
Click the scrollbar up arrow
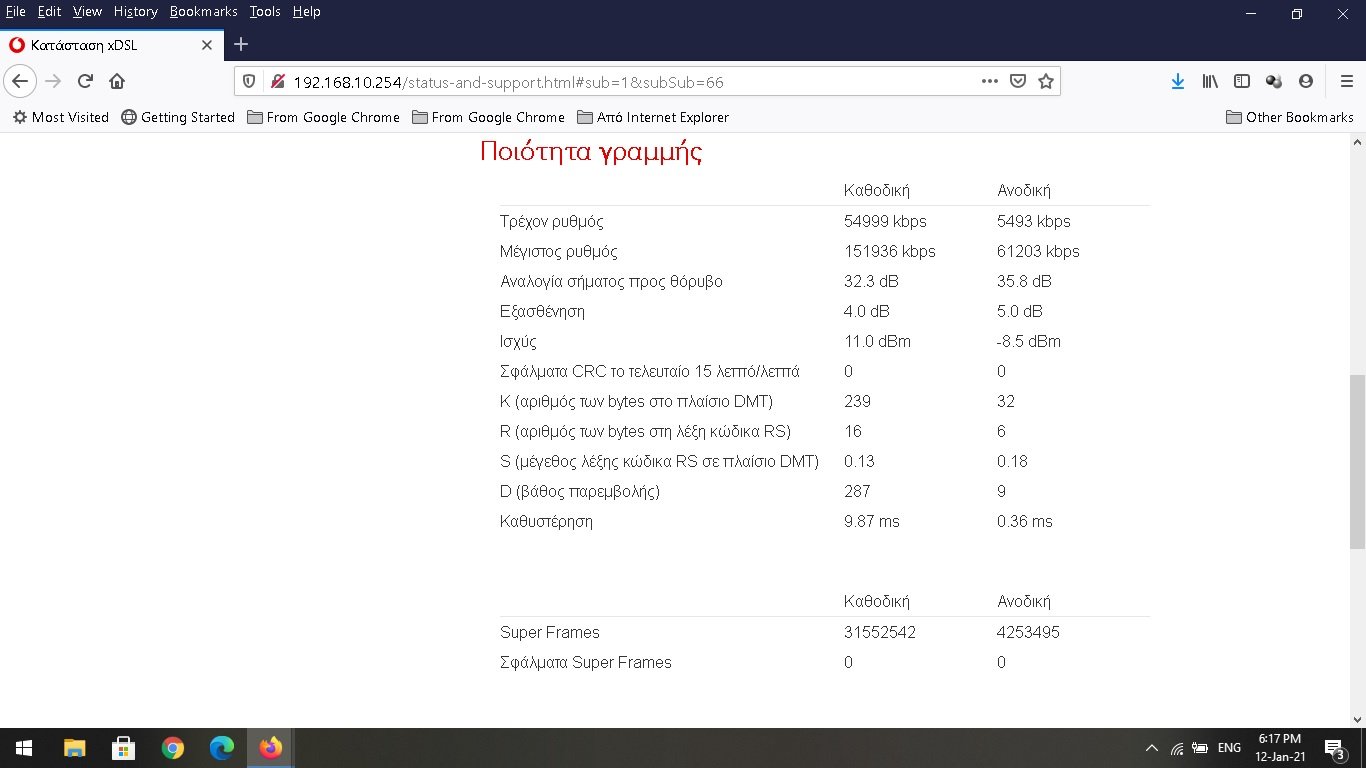point(1357,143)
